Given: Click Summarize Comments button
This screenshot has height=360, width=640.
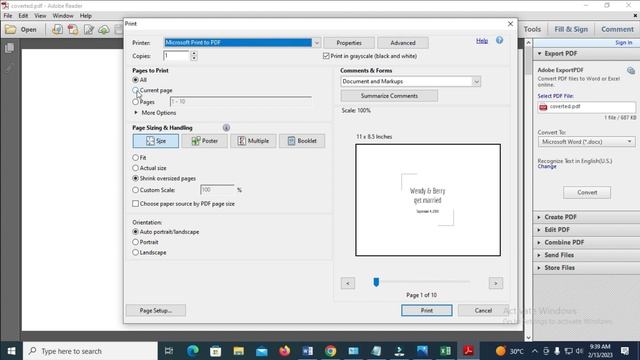Looking at the screenshot, I should coord(389,96).
